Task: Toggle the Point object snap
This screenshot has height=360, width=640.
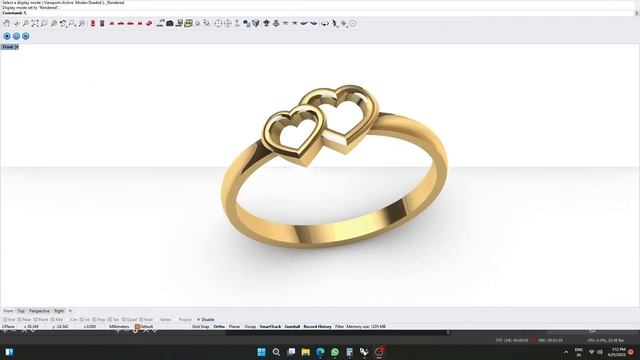Action: (40, 320)
